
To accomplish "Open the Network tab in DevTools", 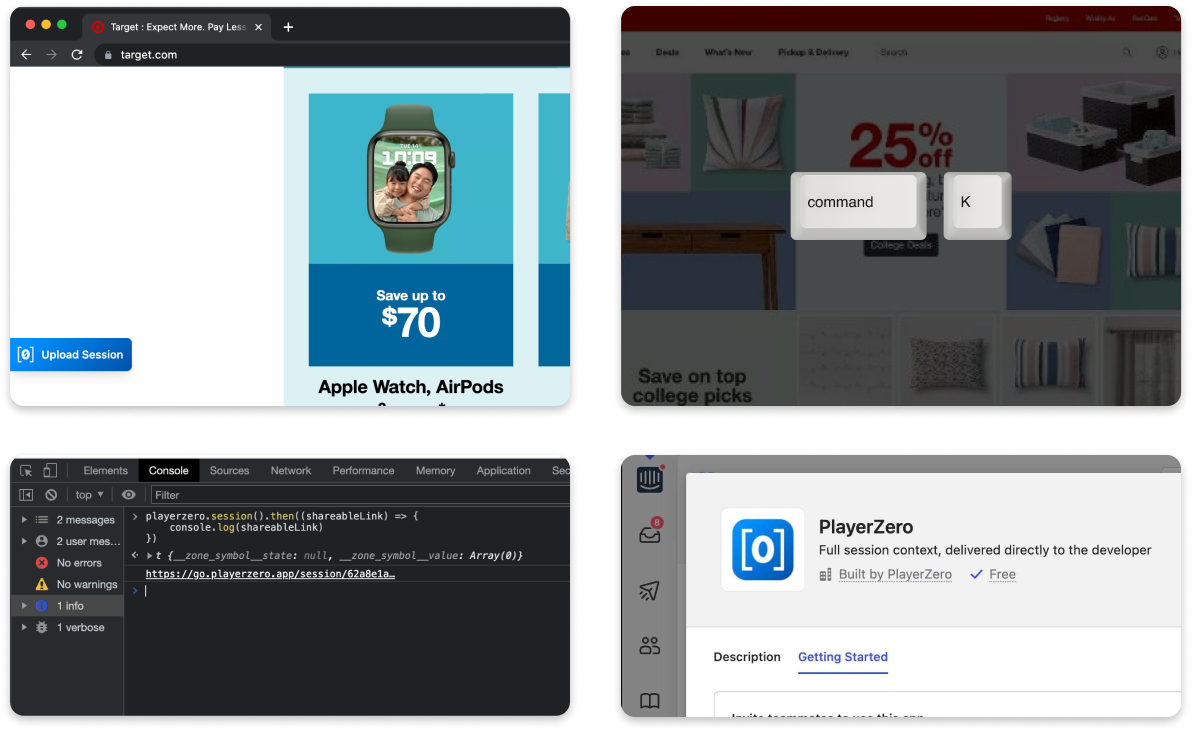I will [291, 470].
